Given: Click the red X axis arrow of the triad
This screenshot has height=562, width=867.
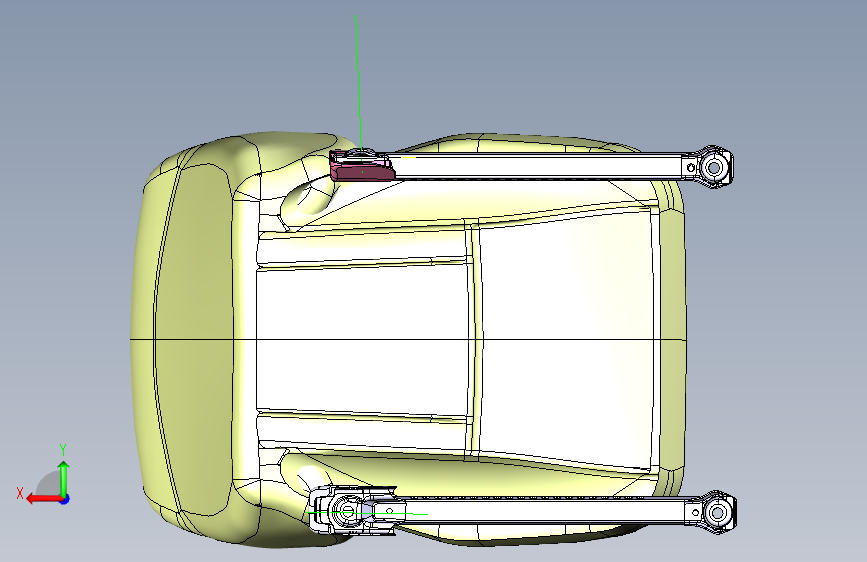Looking at the screenshot, I should [x=43, y=499].
